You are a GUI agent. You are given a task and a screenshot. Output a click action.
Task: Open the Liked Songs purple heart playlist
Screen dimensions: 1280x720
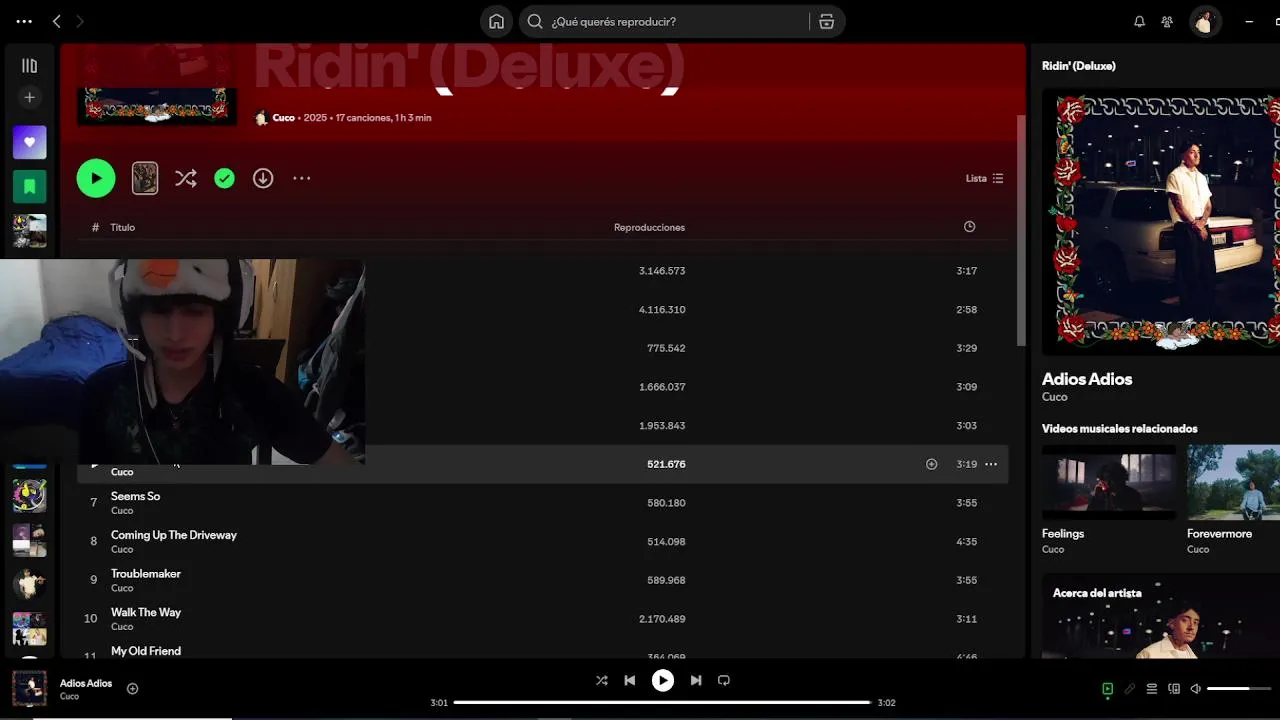click(29, 142)
